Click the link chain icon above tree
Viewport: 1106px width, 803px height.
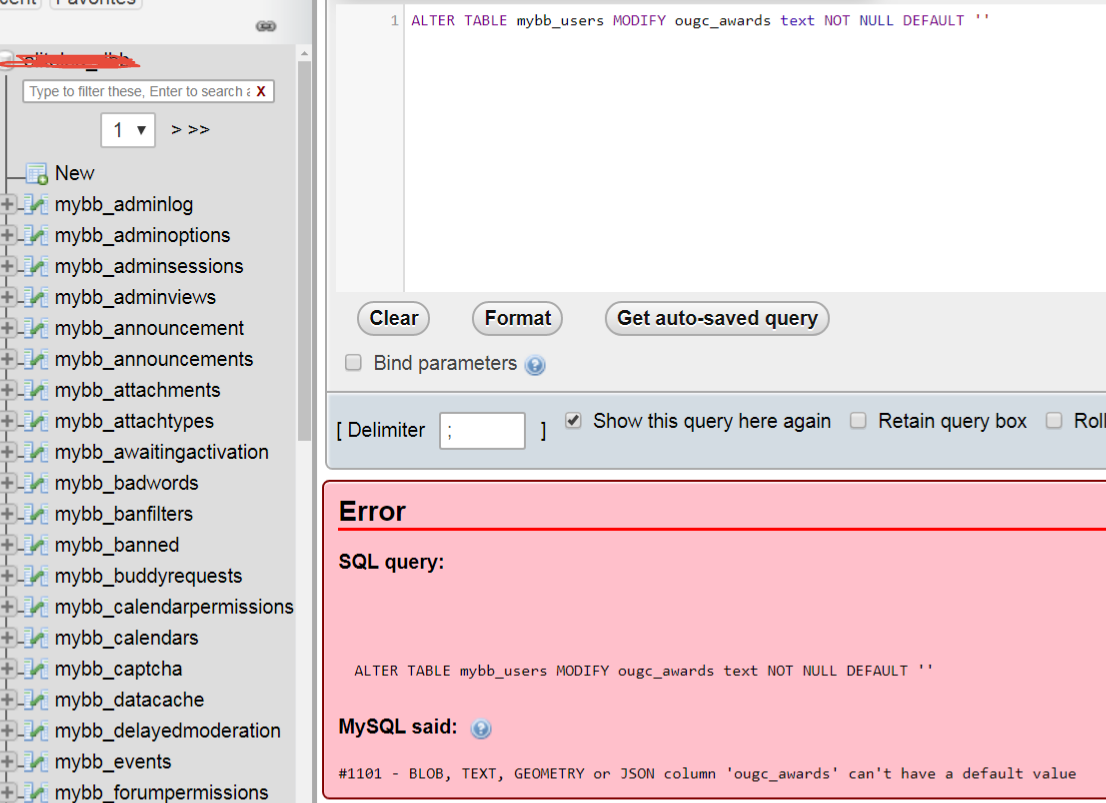(x=265, y=26)
